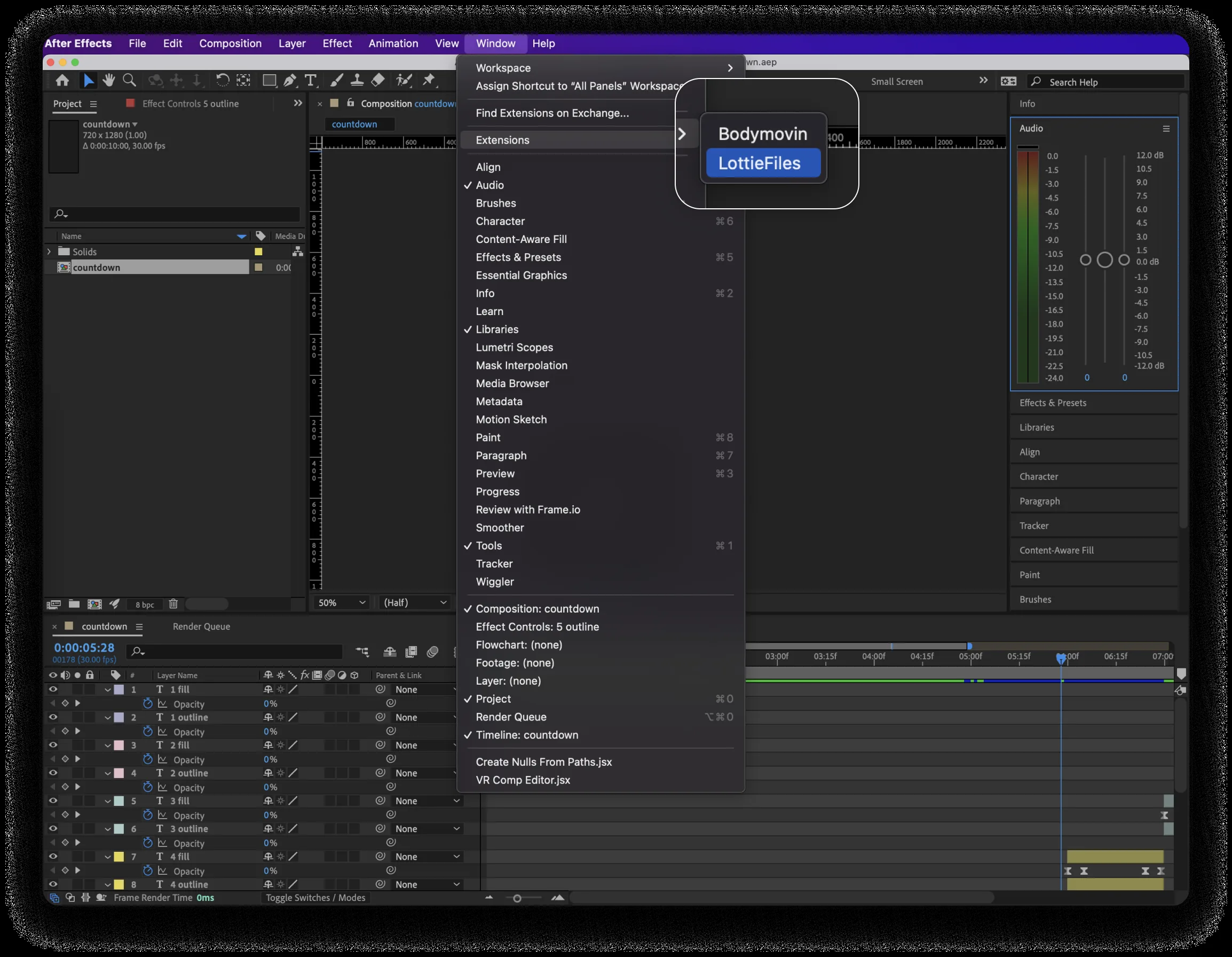
Task: Select the Hand tool
Action: pyautogui.click(x=109, y=81)
